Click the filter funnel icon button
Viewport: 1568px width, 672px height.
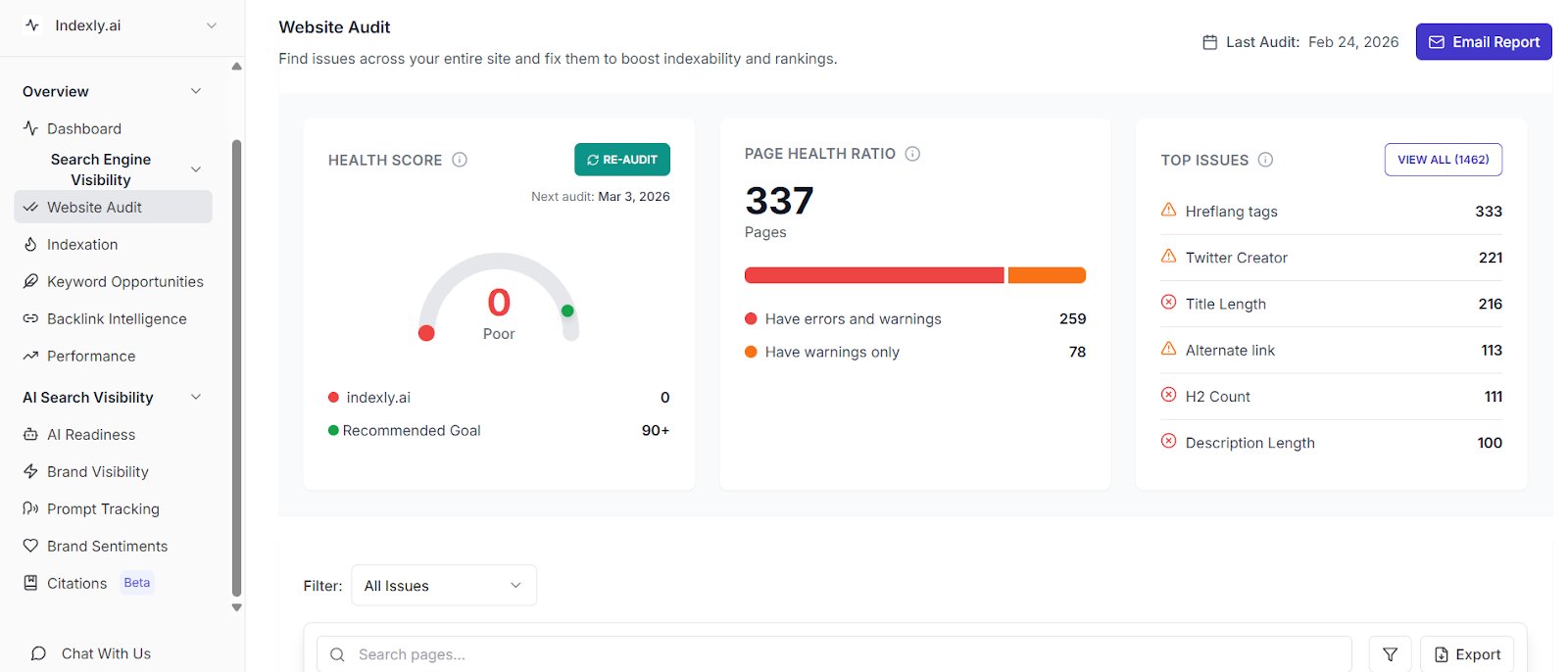click(1390, 654)
